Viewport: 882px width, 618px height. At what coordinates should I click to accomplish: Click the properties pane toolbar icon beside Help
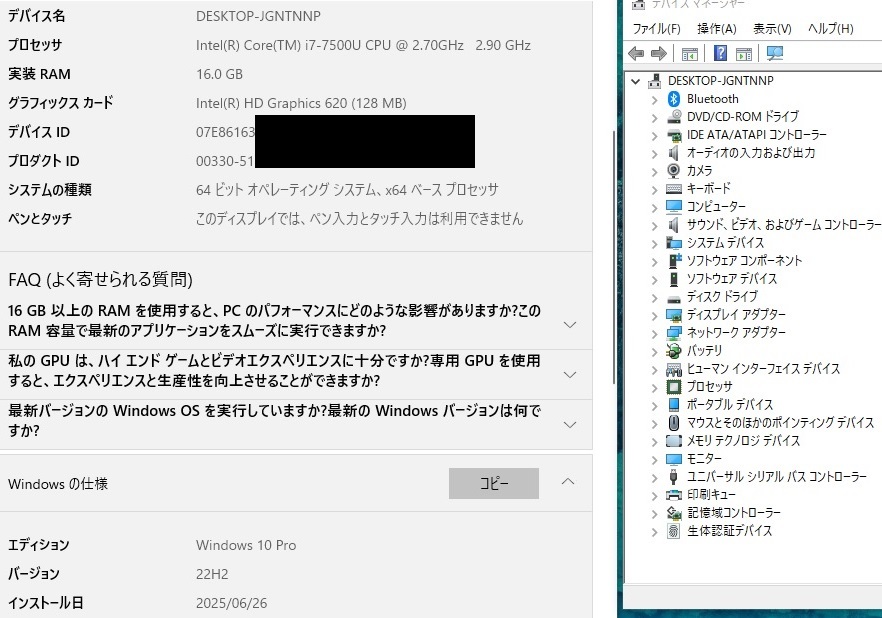click(744, 53)
